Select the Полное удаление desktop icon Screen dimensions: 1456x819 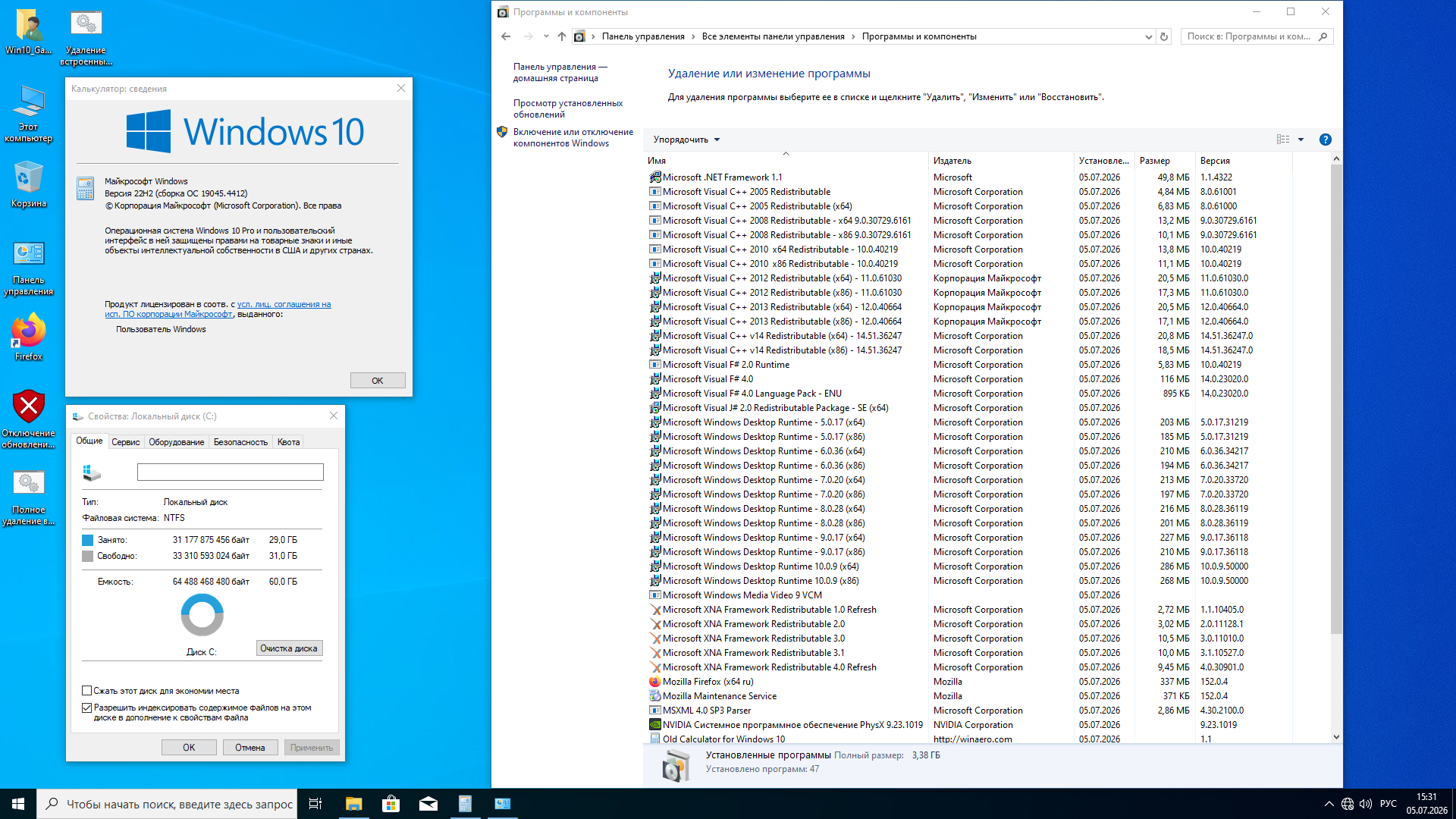[29, 497]
